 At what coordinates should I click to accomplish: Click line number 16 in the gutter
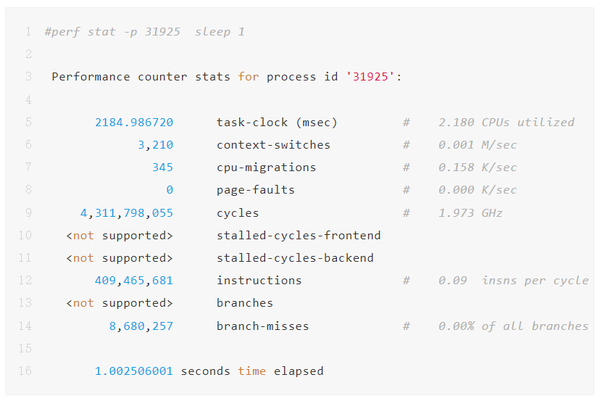click(x=25, y=371)
